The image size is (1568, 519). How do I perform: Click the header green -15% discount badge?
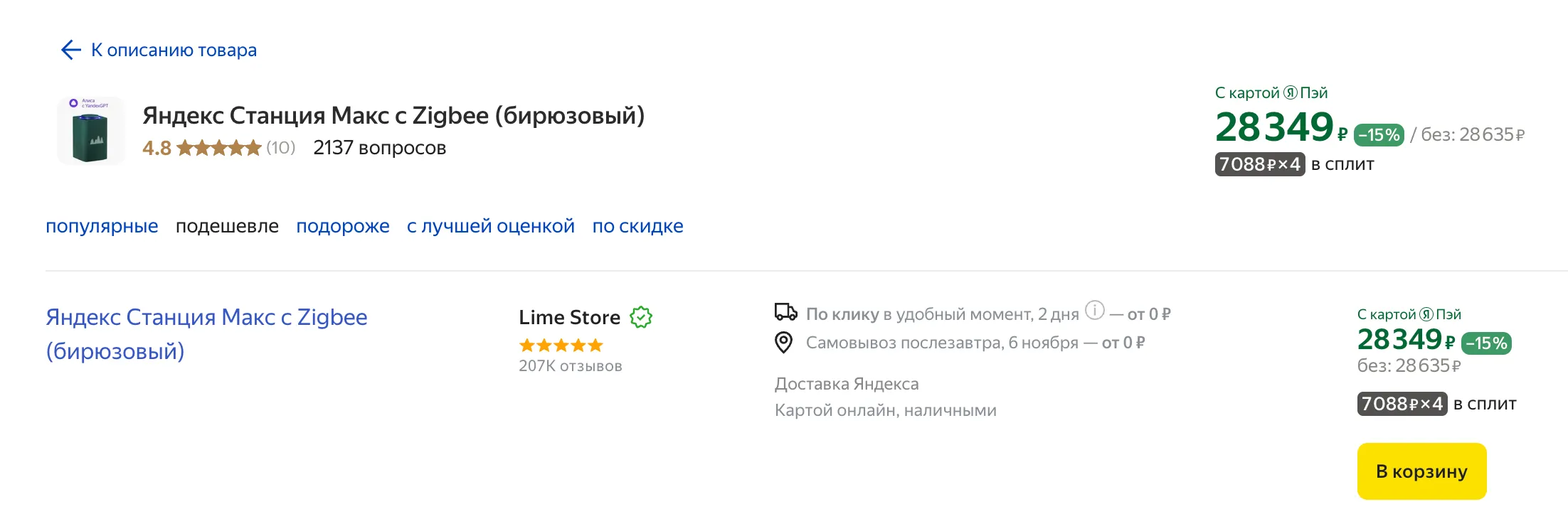[x=1379, y=135]
